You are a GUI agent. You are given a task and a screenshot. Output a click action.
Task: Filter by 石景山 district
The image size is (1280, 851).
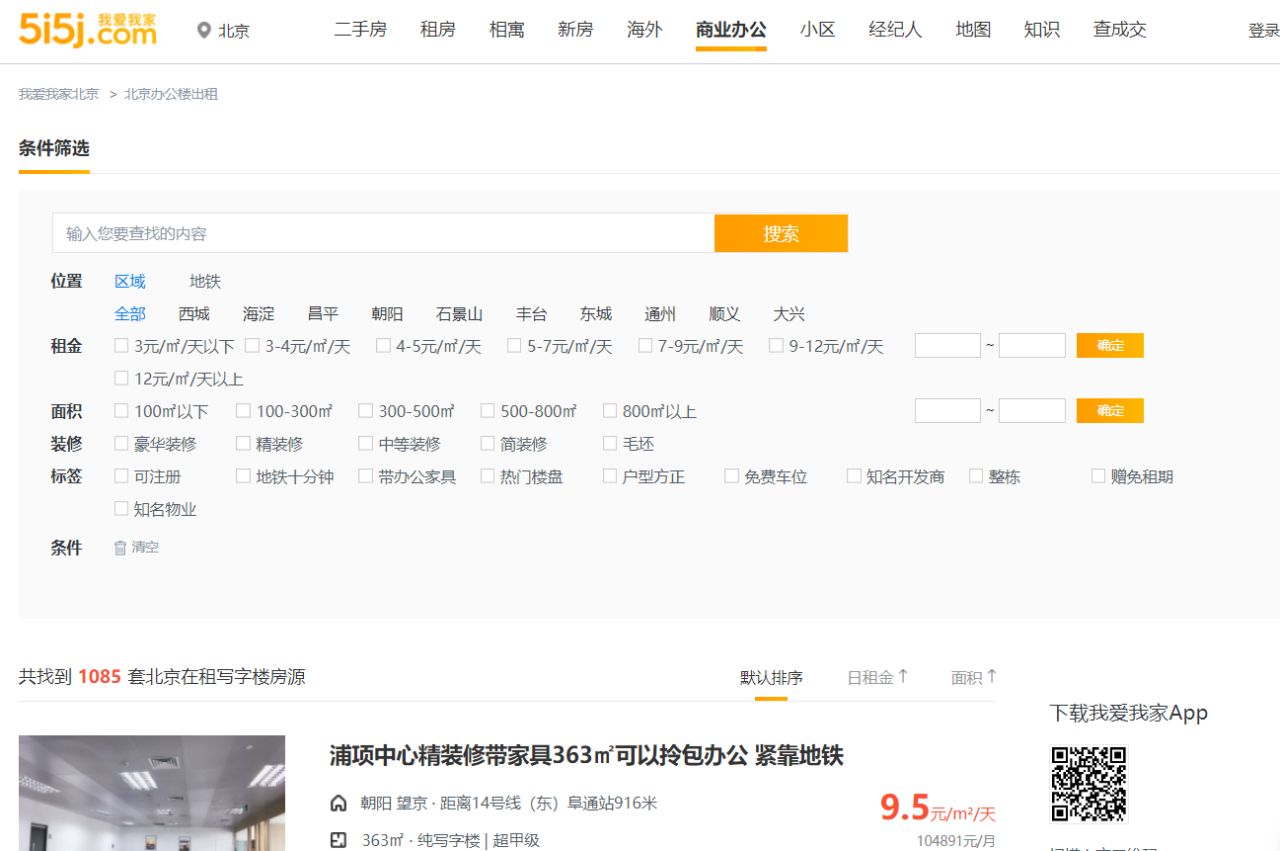coord(459,314)
